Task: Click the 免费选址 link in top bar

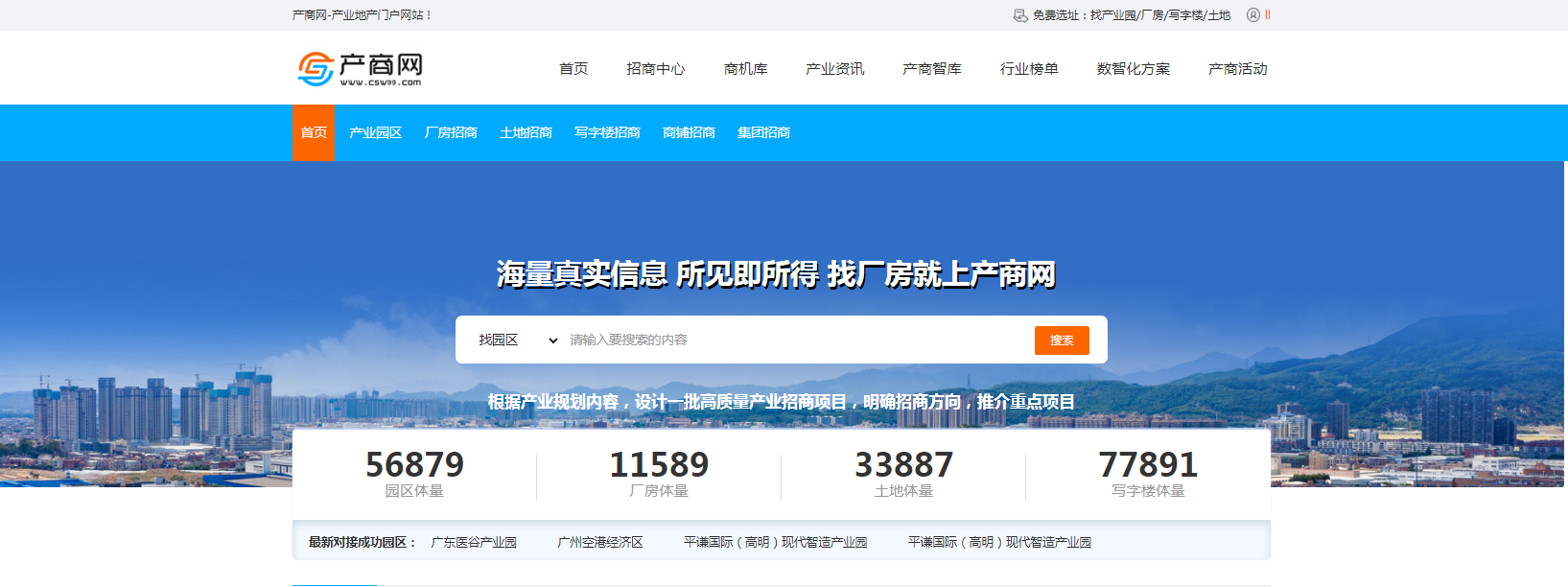Action: point(1131,15)
